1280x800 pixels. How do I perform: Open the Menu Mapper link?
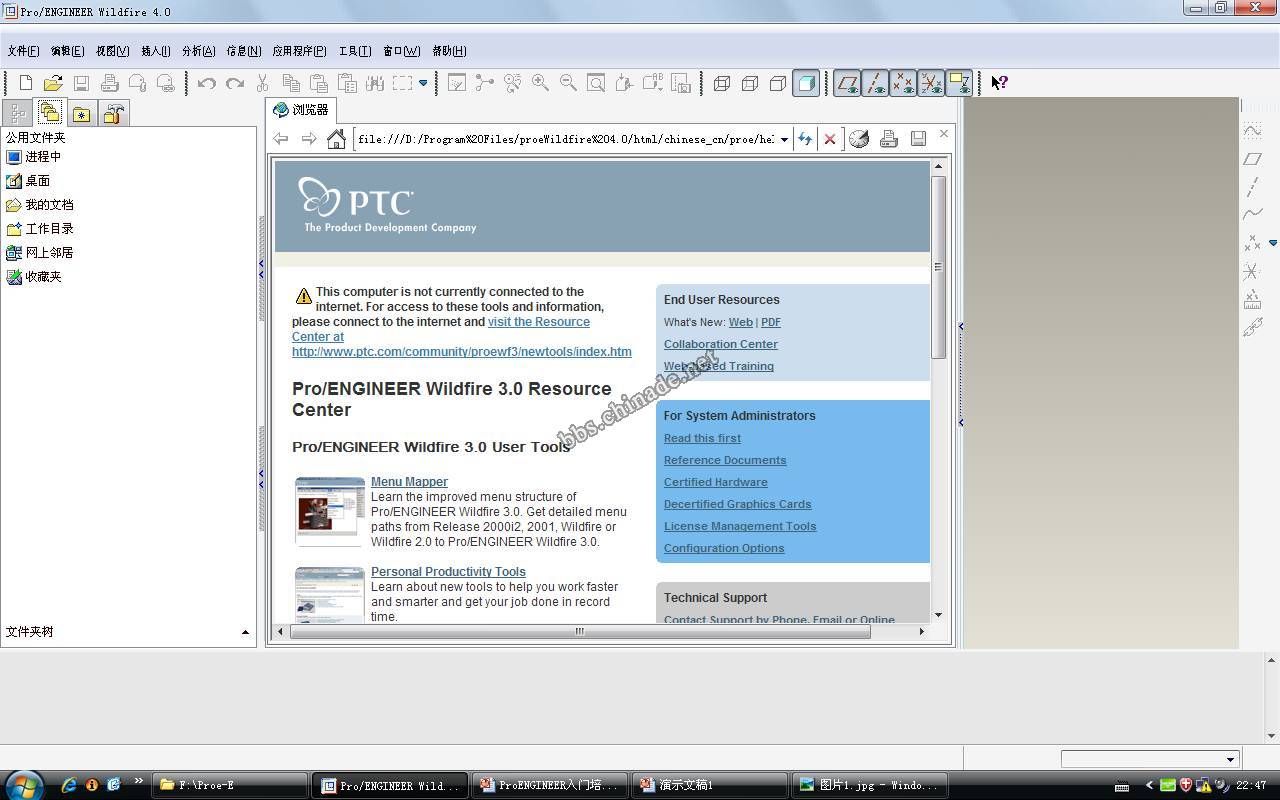point(409,482)
